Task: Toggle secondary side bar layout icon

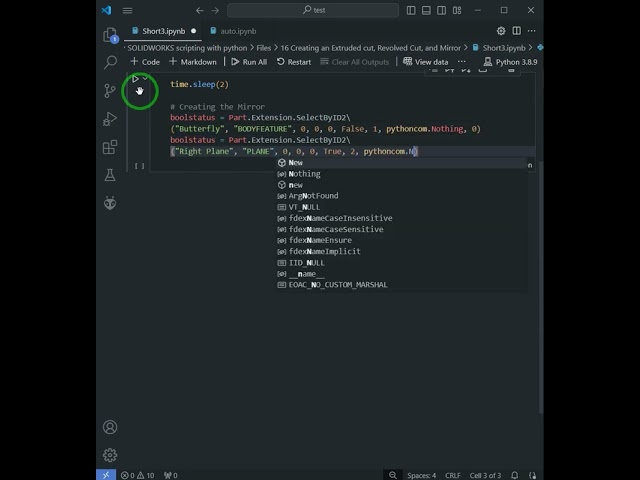Action: [x=441, y=10]
